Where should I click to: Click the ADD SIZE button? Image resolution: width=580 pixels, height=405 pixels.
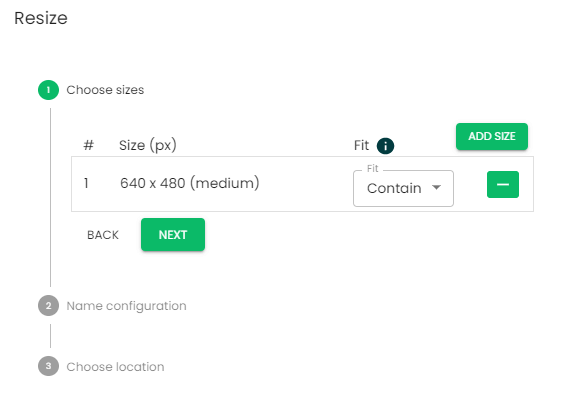pos(492,136)
